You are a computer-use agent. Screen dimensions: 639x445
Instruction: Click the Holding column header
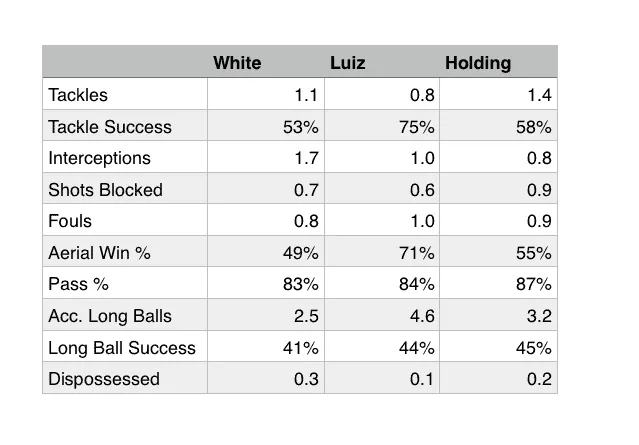click(x=478, y=63)
